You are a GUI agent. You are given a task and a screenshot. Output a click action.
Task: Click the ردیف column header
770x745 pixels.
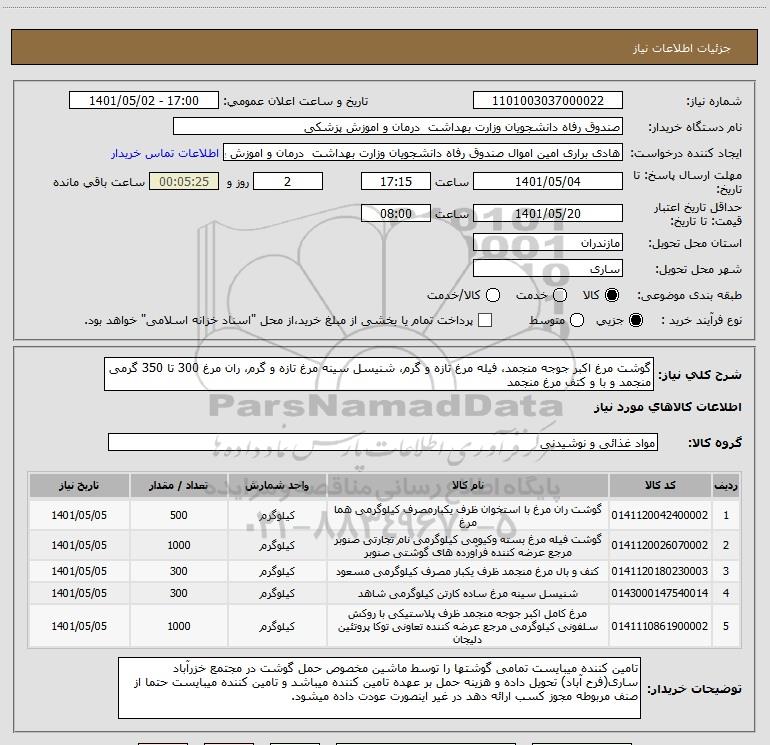pos(726,486)
